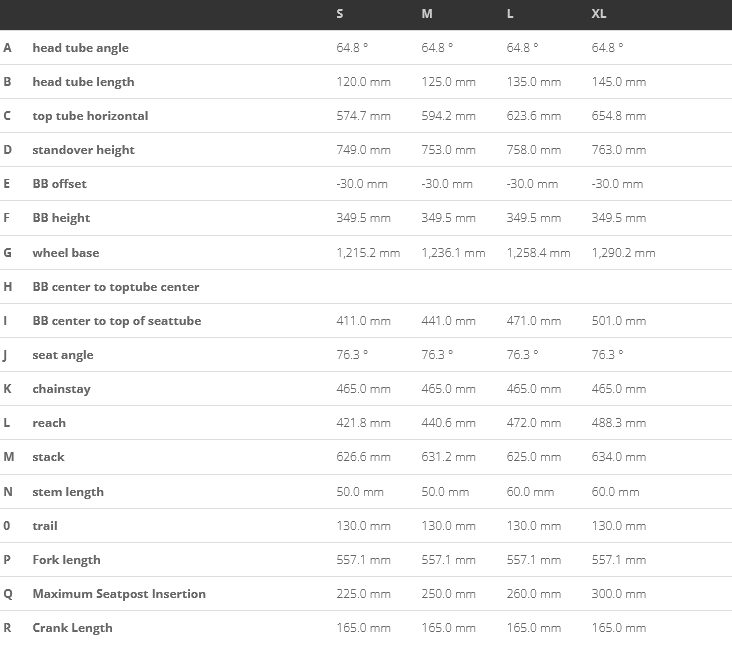The height and width of the screenshot is (653, 732).
Task: Click the S size column header
Action: point(341,14)
